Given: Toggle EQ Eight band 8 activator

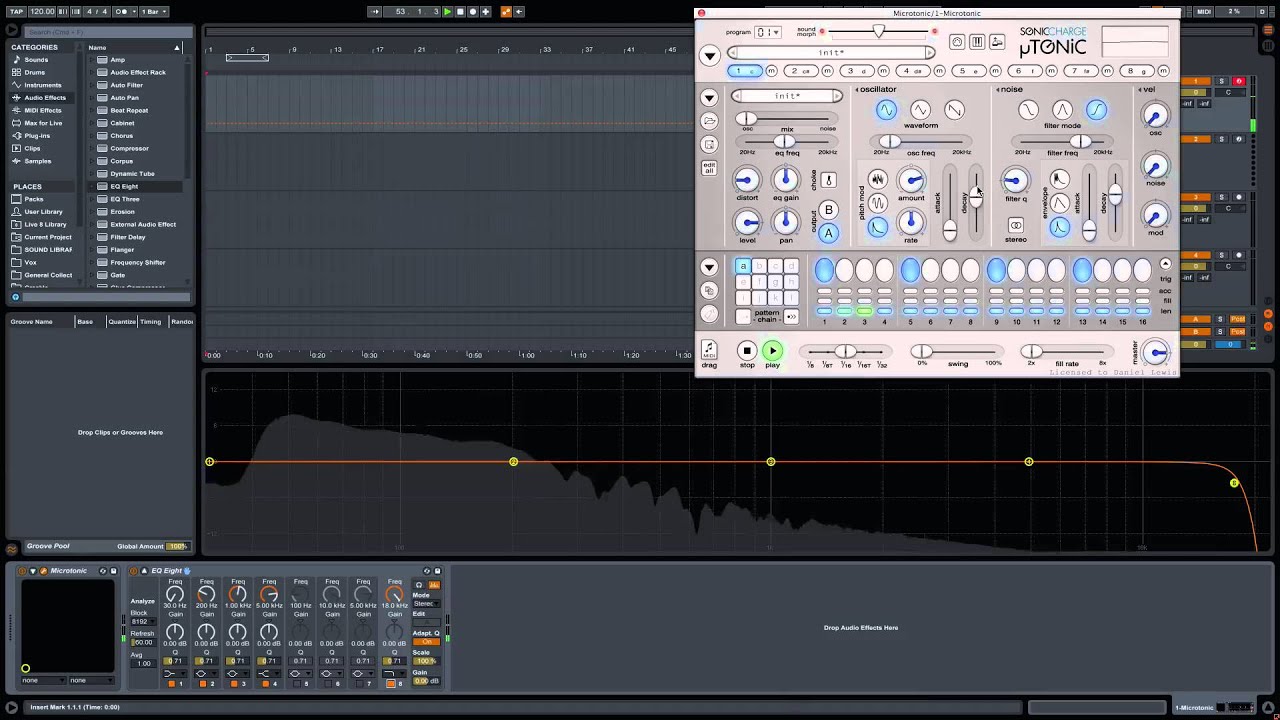Looking at the screenshot, I should tap(390, 684).
